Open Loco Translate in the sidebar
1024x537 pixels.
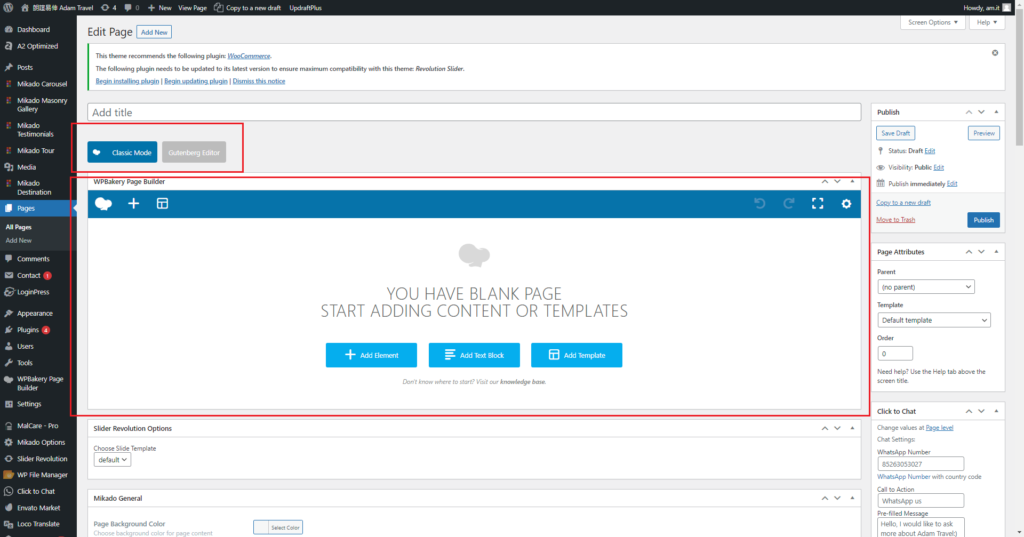click(38, 524)
